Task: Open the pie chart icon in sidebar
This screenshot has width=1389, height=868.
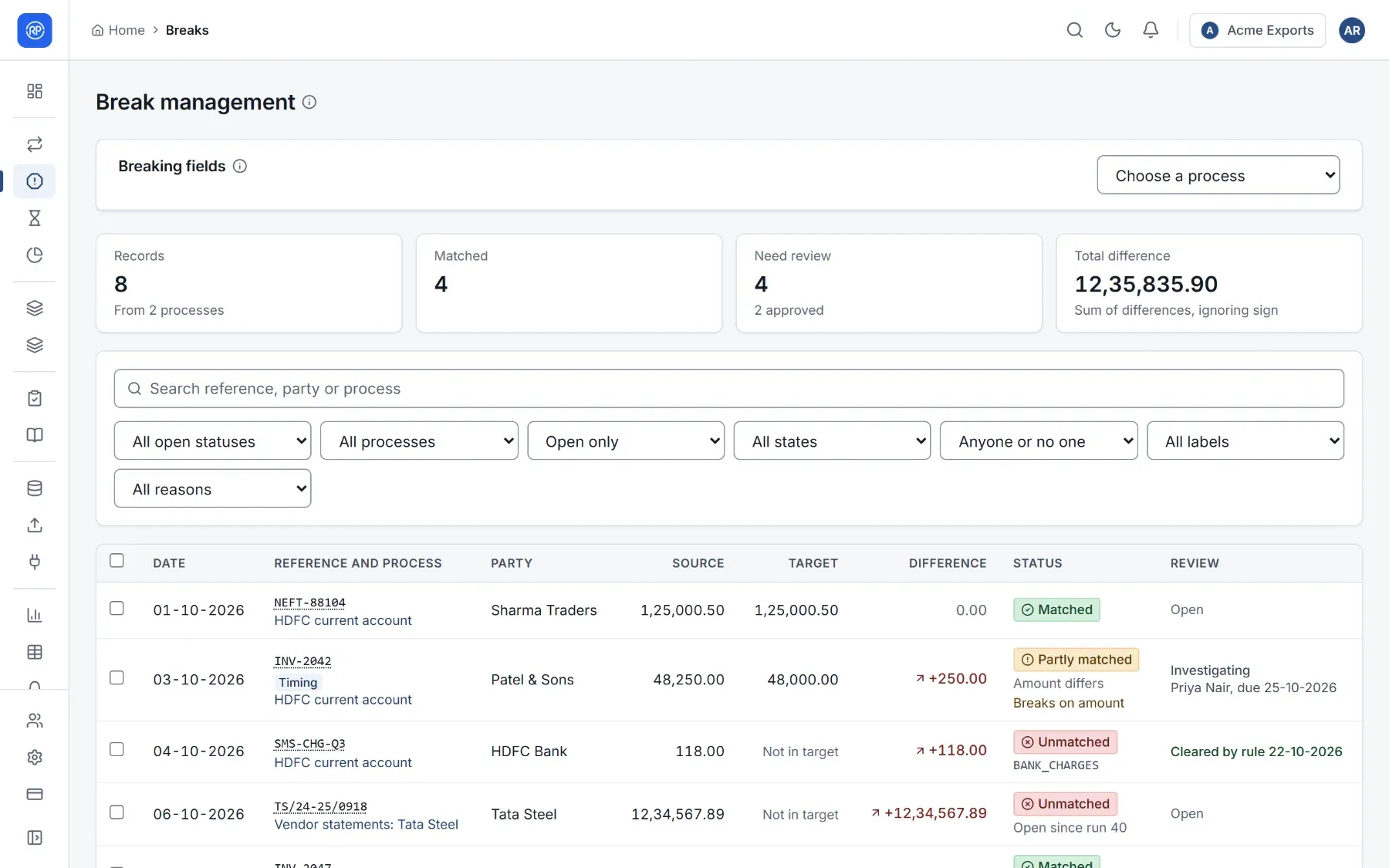Action: (35, 255)
